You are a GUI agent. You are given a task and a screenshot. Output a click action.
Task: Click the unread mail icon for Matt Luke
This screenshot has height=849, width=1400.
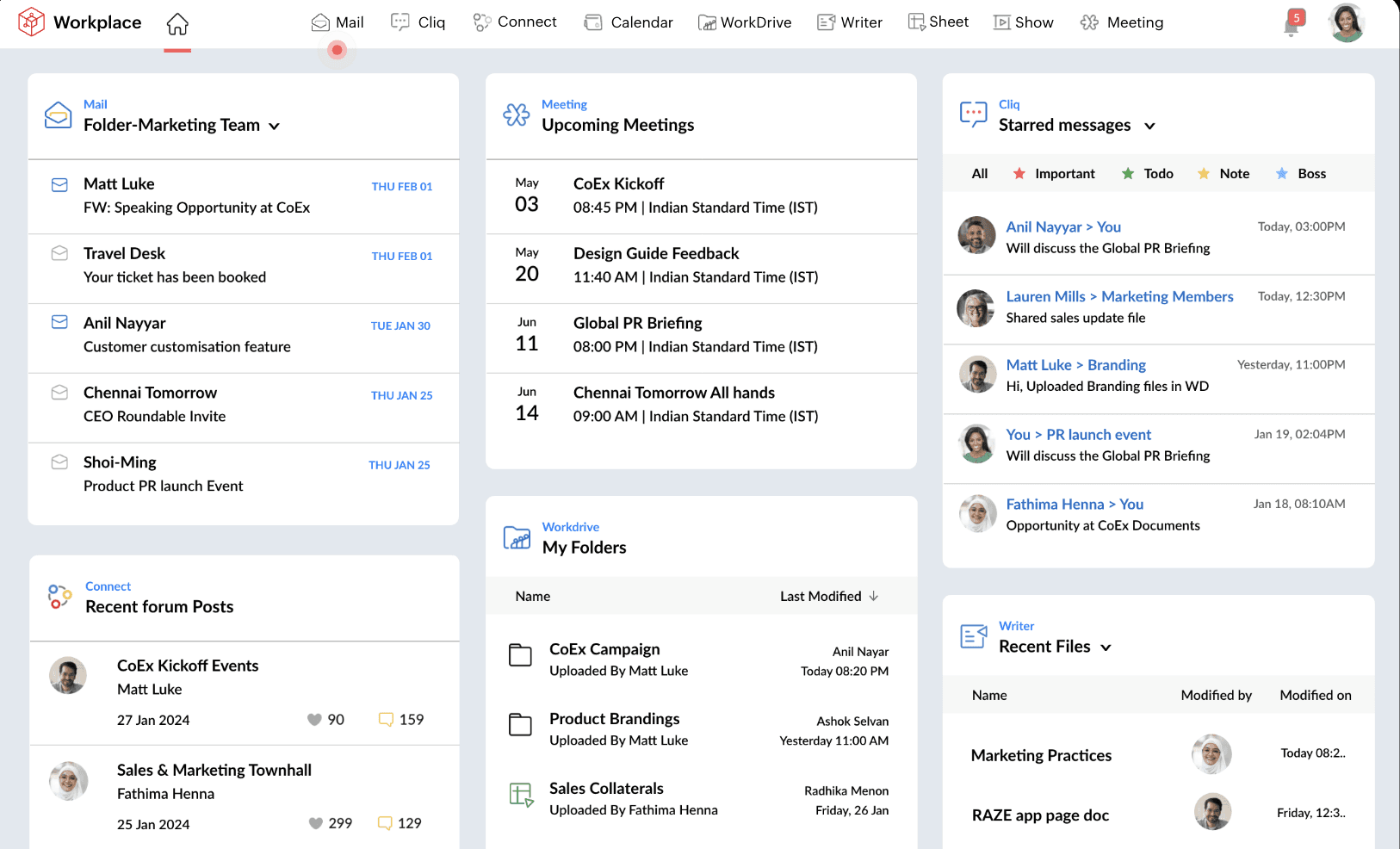[59, 185]
